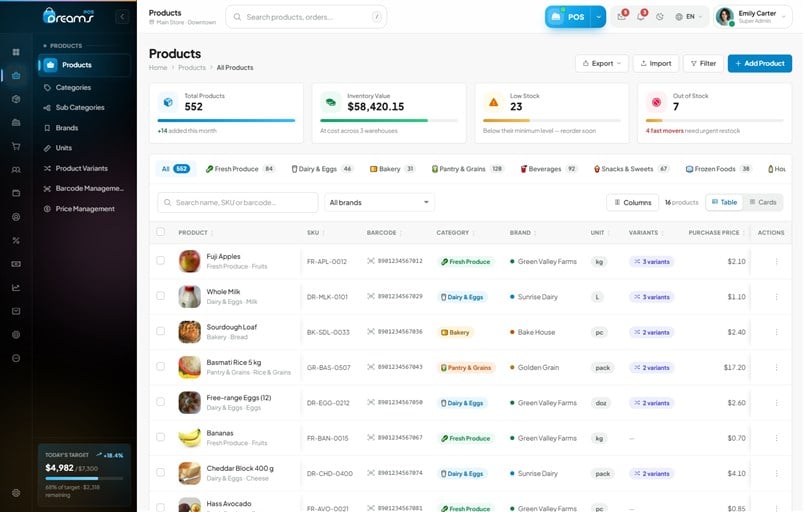The image size is (804, 512).
Task: Open the mail inbox icon in header
Action: coord(621,17)
